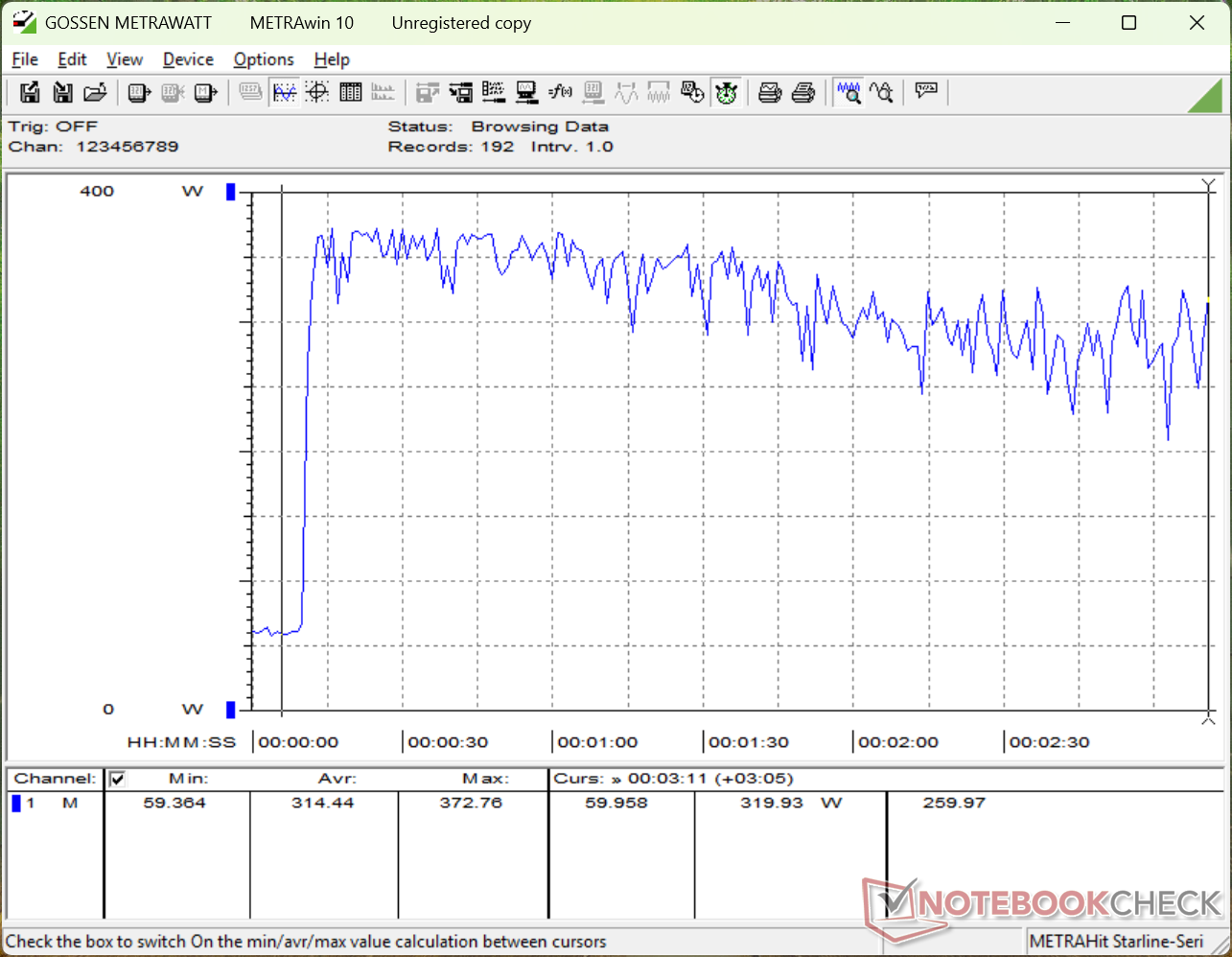Expand the Options menu
Screen dimensions: 1232x957
(x=264, y=59)
